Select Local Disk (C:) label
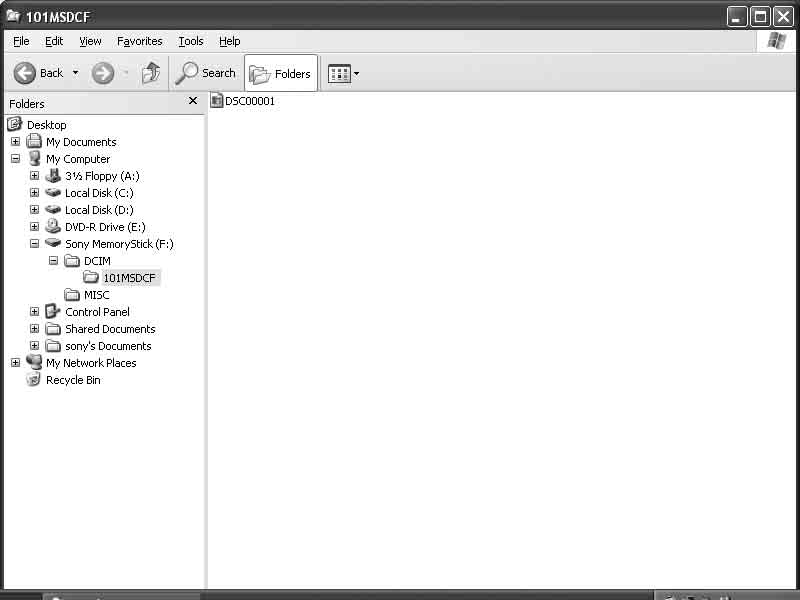 99,193
